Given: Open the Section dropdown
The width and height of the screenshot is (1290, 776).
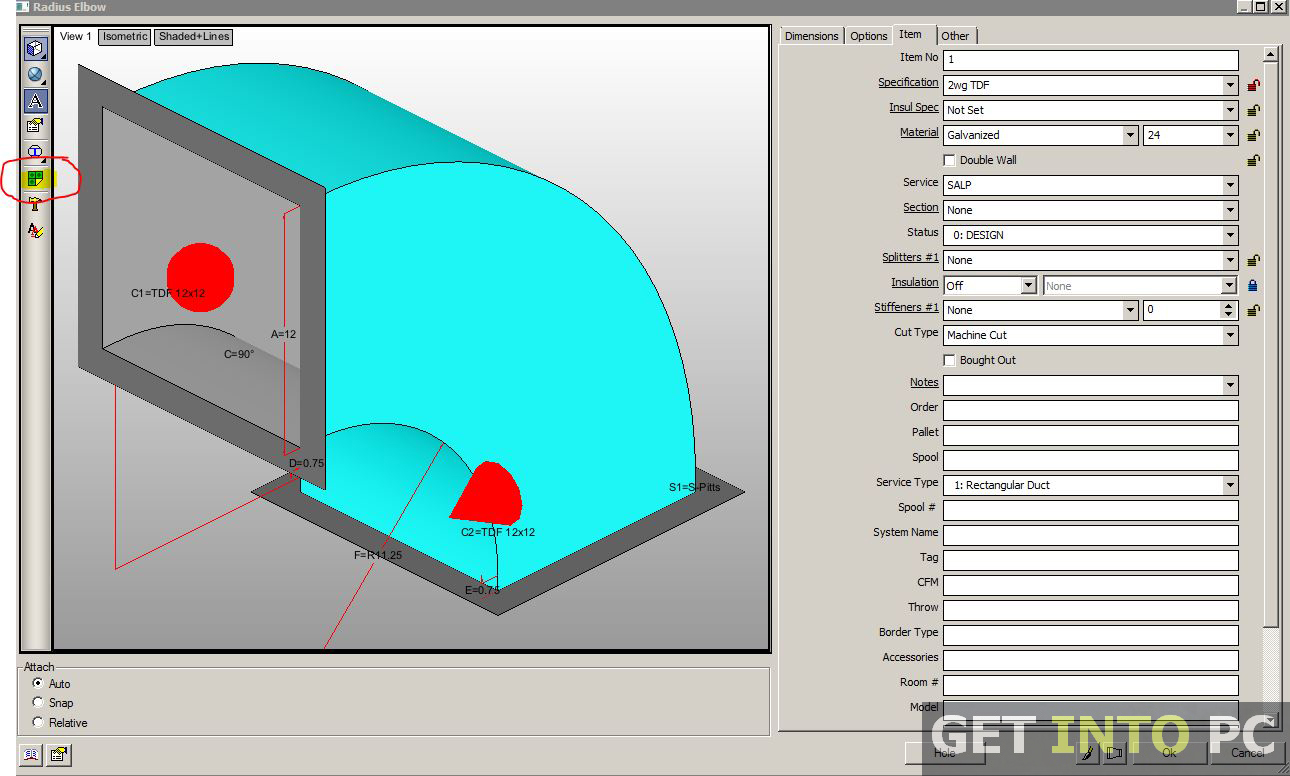Looking at the screenshot, I should [1230, 210].
